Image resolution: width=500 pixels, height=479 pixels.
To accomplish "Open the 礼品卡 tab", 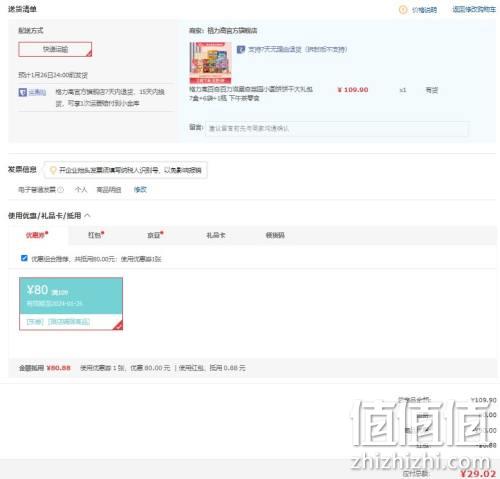I will pyautogui.click(x=216, y=235).
